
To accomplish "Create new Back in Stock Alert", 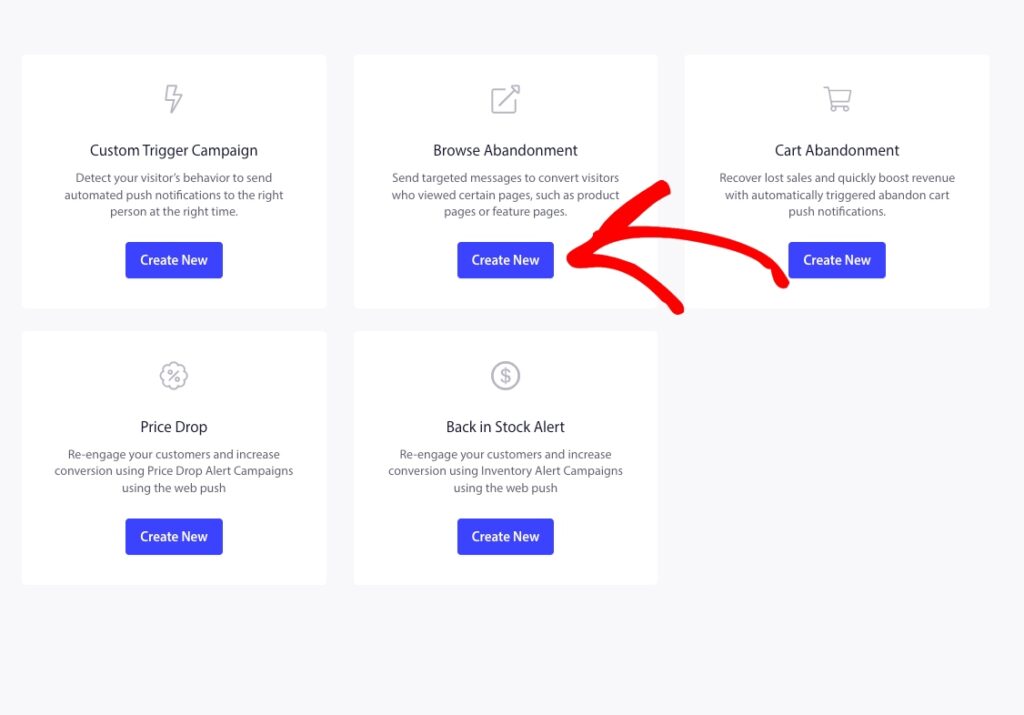I will pos(505,537).
